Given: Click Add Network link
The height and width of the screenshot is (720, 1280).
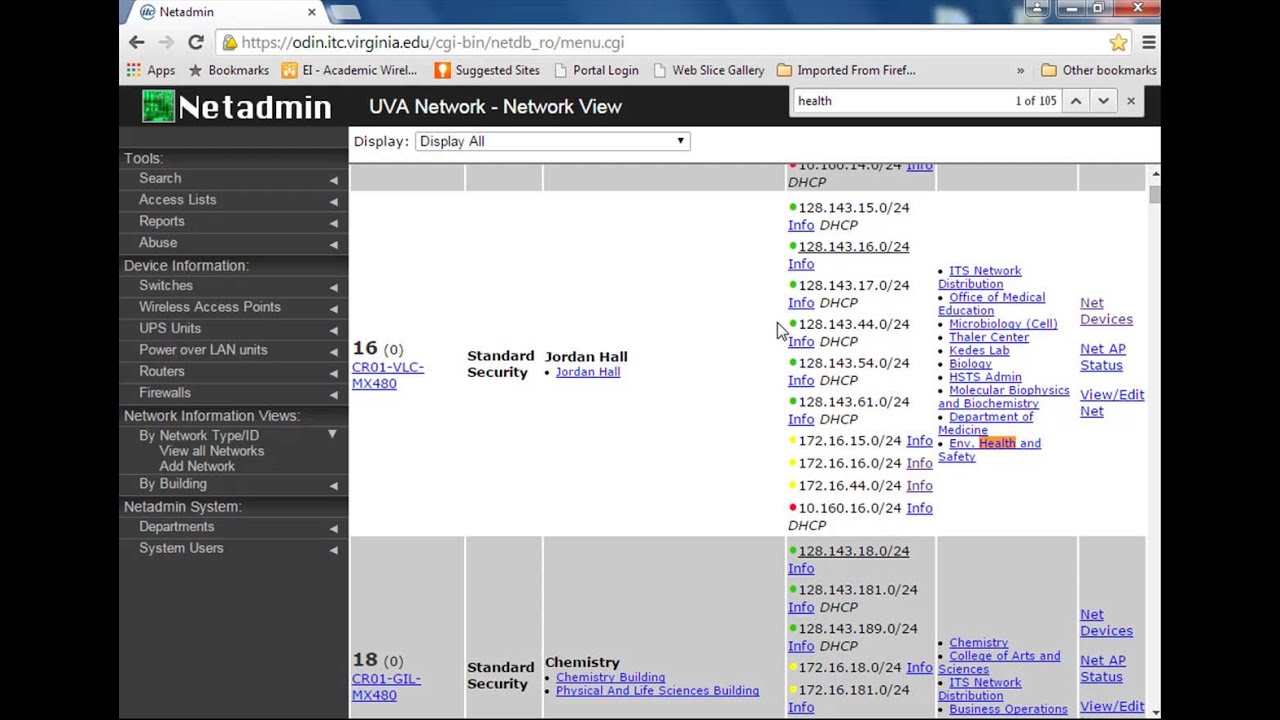Looking at the screenshot, I should point(197,466).
